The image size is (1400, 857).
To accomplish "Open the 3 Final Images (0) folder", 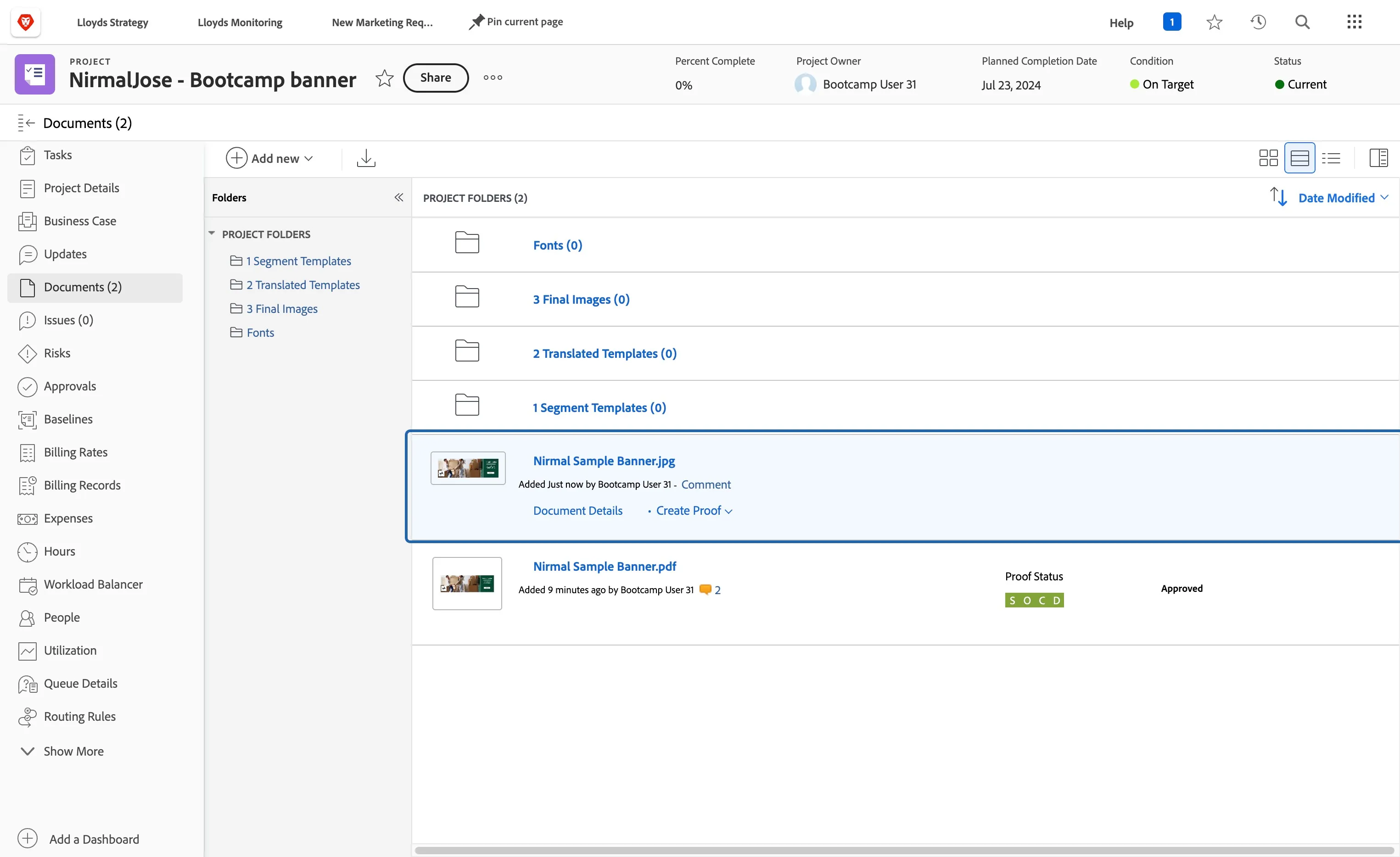I will [581, 299].
